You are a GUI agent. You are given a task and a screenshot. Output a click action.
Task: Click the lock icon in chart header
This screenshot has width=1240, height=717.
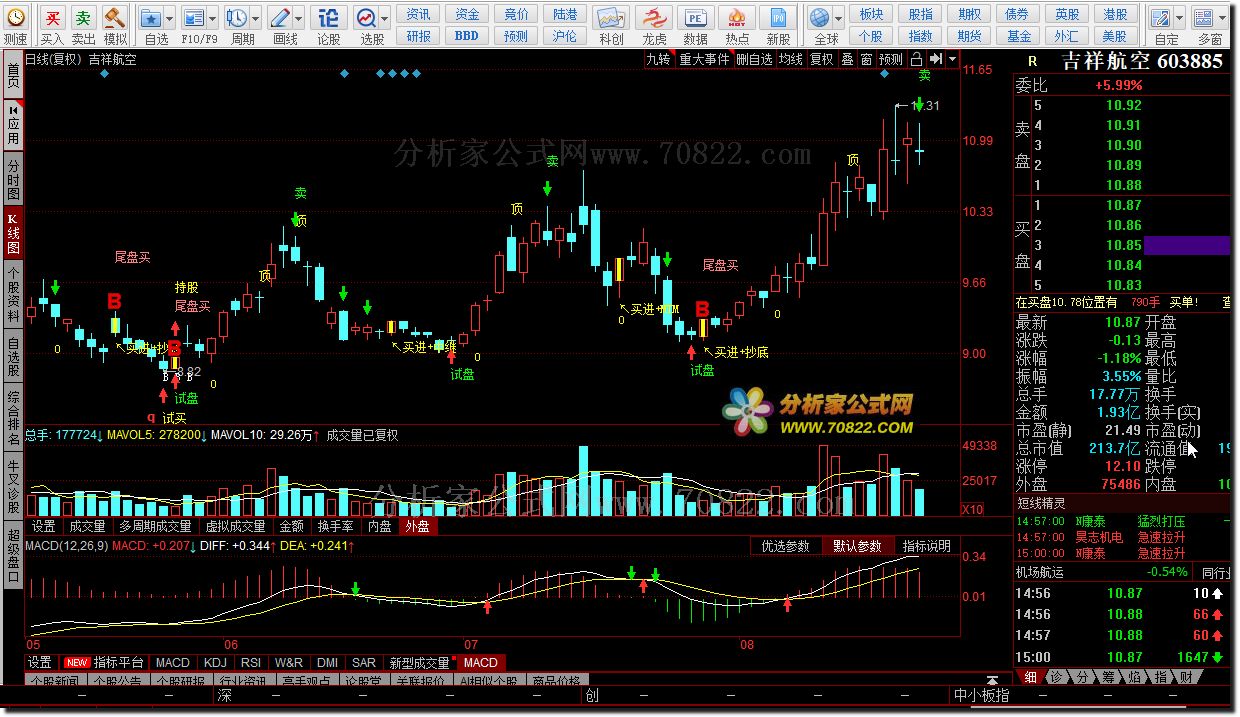[916, 59]
